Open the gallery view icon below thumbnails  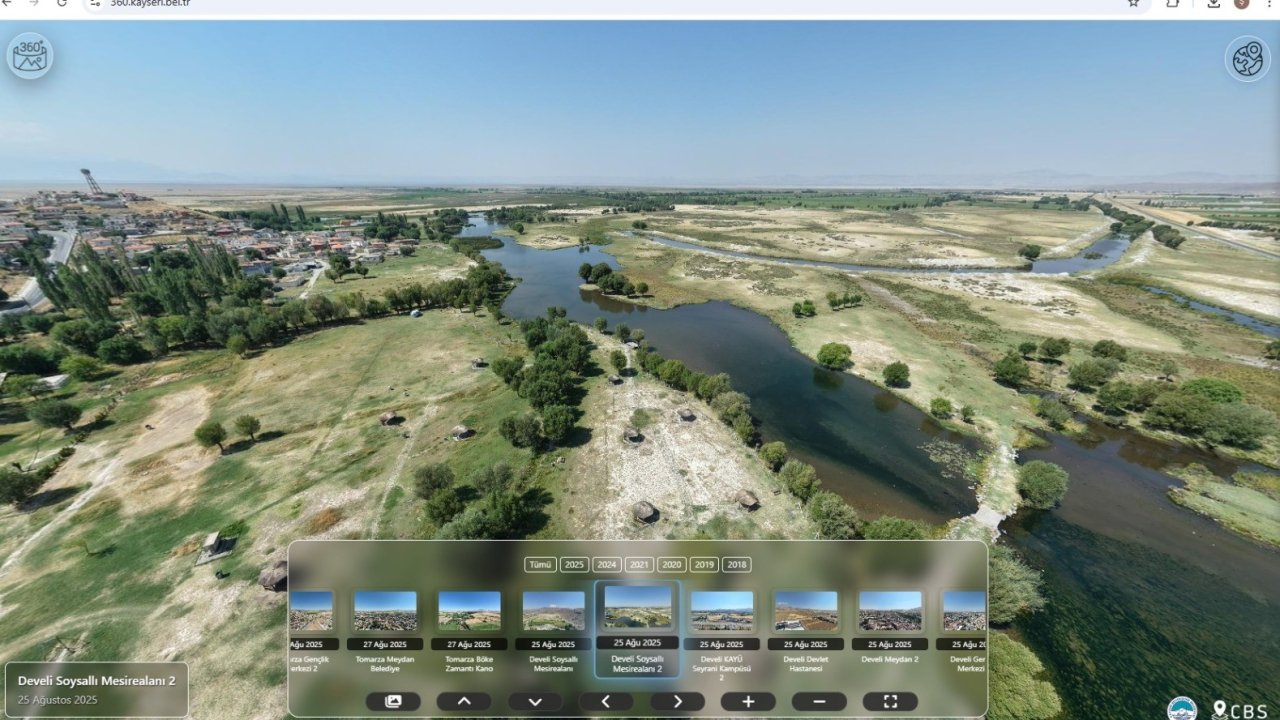tap(396, 700)
